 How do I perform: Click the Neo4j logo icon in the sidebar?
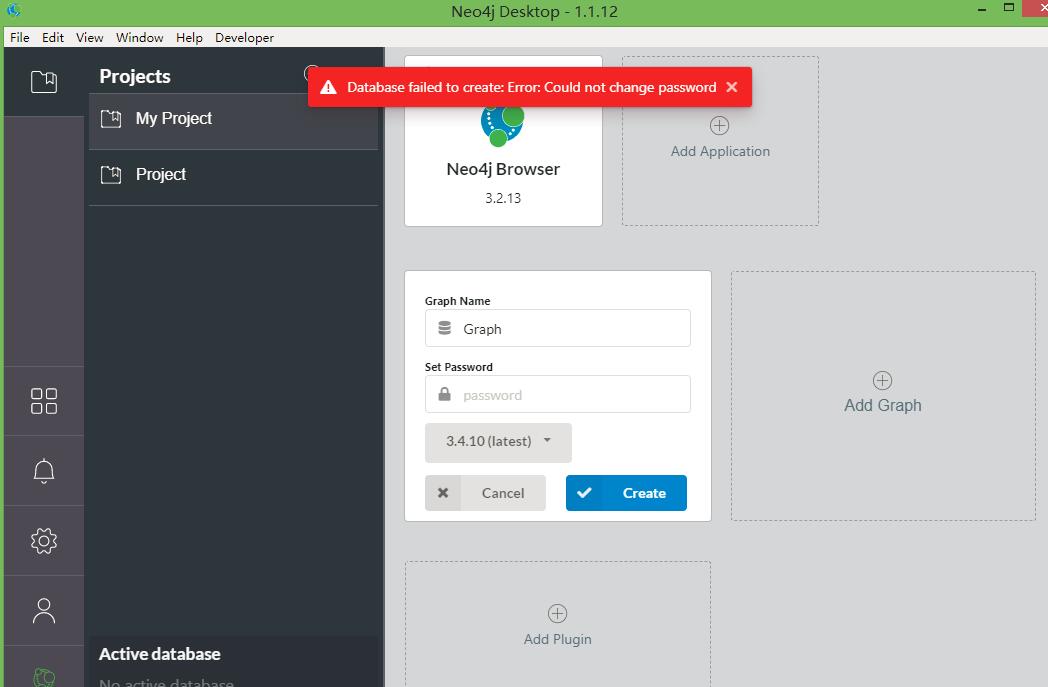click(44, 677)
